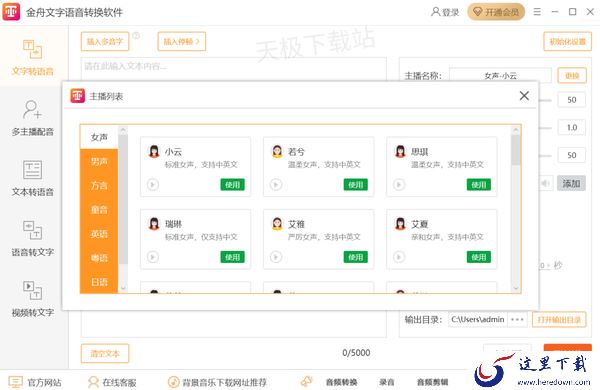The image size is (600, 390).
Task: Open the 在线客服 link
Action: [x=112, y=382]
